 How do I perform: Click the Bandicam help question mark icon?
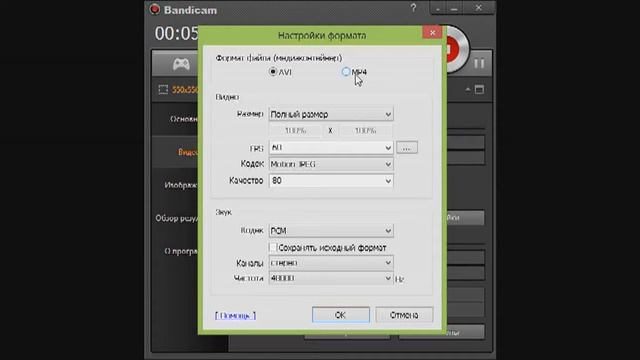click(x=413, y=8)
